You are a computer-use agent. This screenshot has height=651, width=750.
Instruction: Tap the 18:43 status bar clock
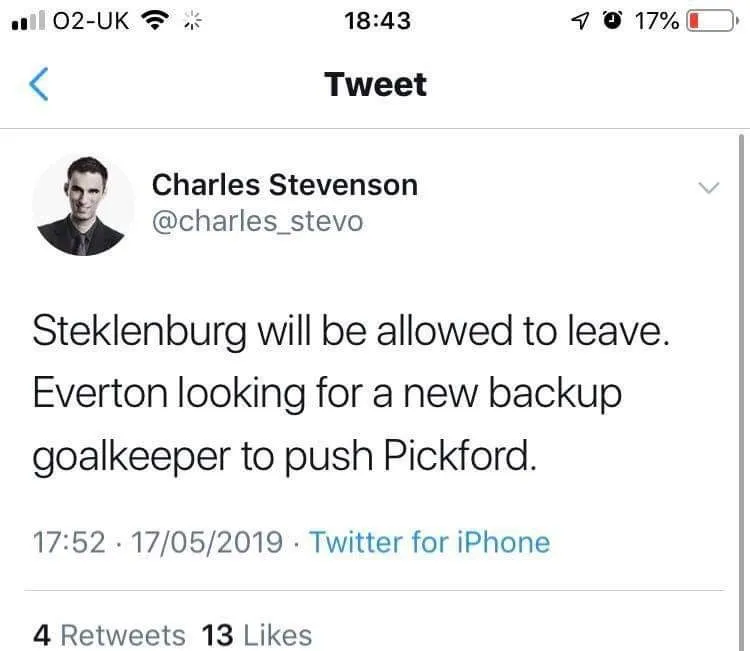pyautogui.click(x=375, y=20)
